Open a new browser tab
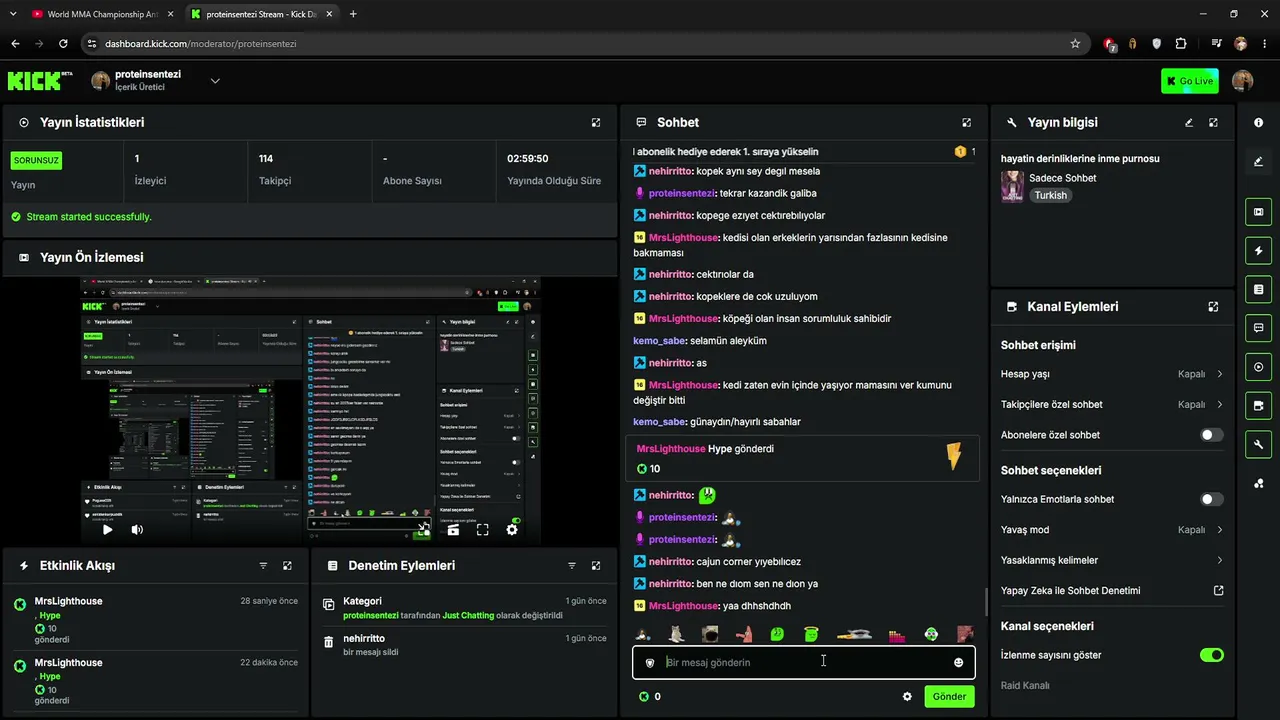The height and width of the screenshot is (720, 1280). 353,14
